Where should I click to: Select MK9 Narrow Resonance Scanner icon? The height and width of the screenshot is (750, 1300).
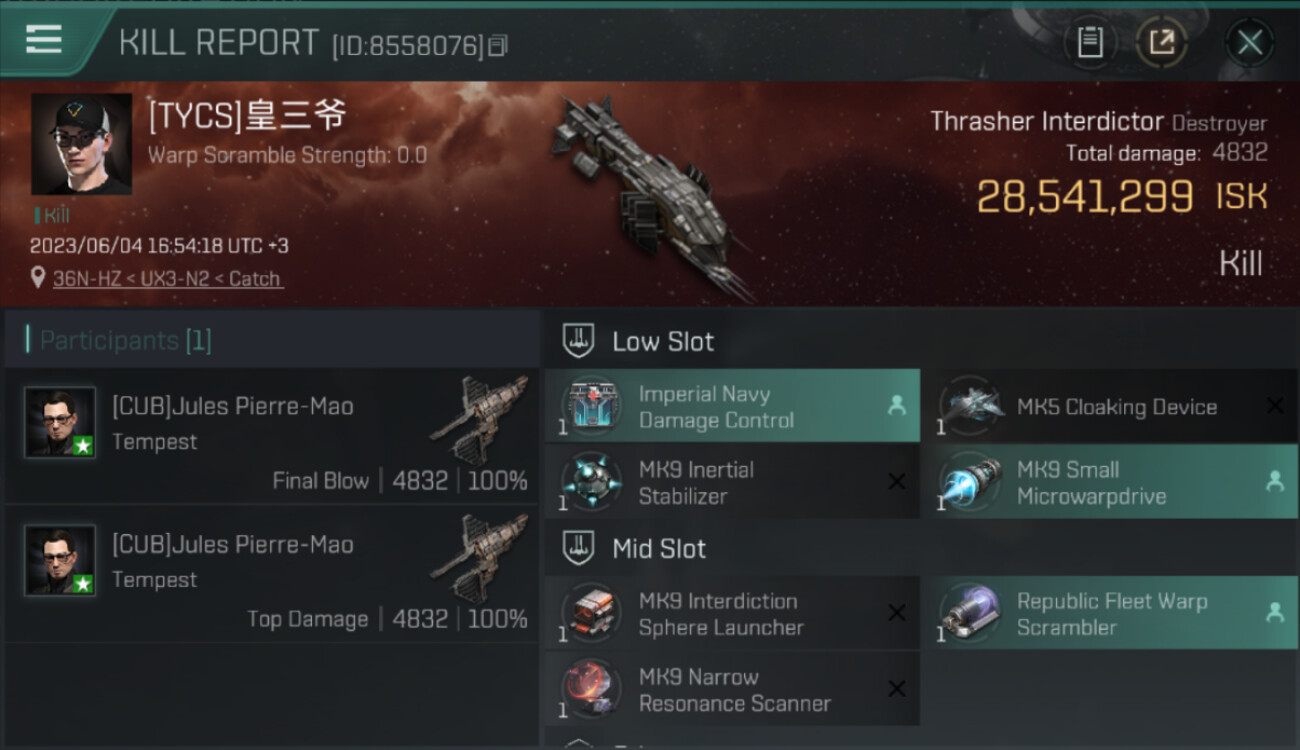pos(589,689)
